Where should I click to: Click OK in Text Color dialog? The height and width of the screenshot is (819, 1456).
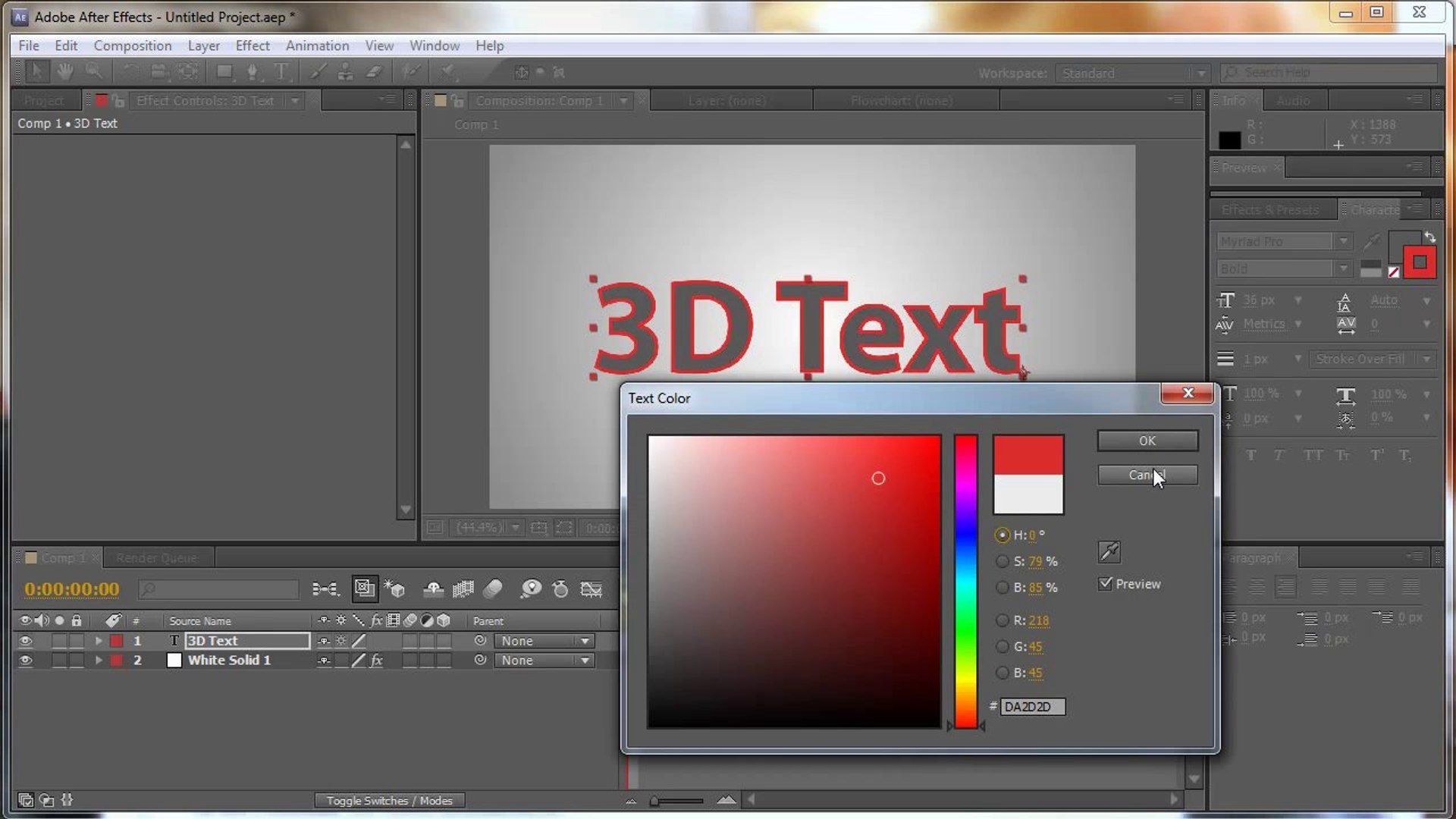pos(1147,441)
